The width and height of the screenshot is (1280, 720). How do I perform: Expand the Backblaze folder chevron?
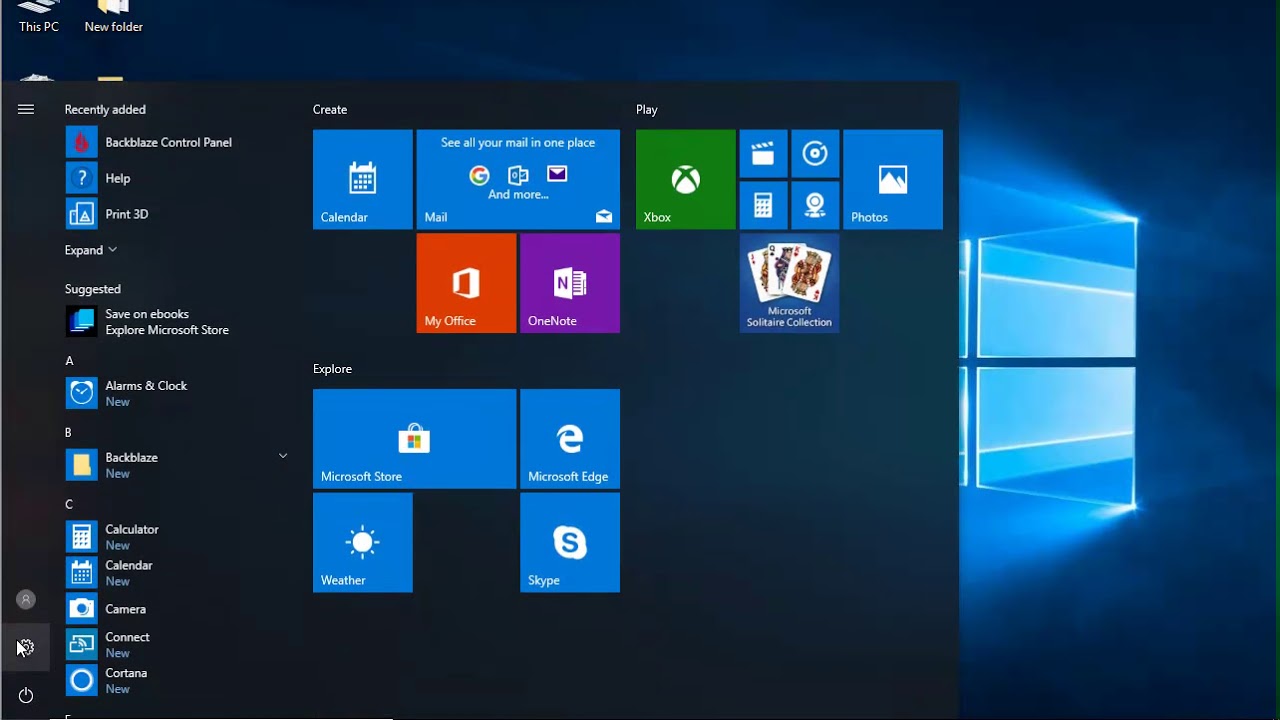point(282,456)
